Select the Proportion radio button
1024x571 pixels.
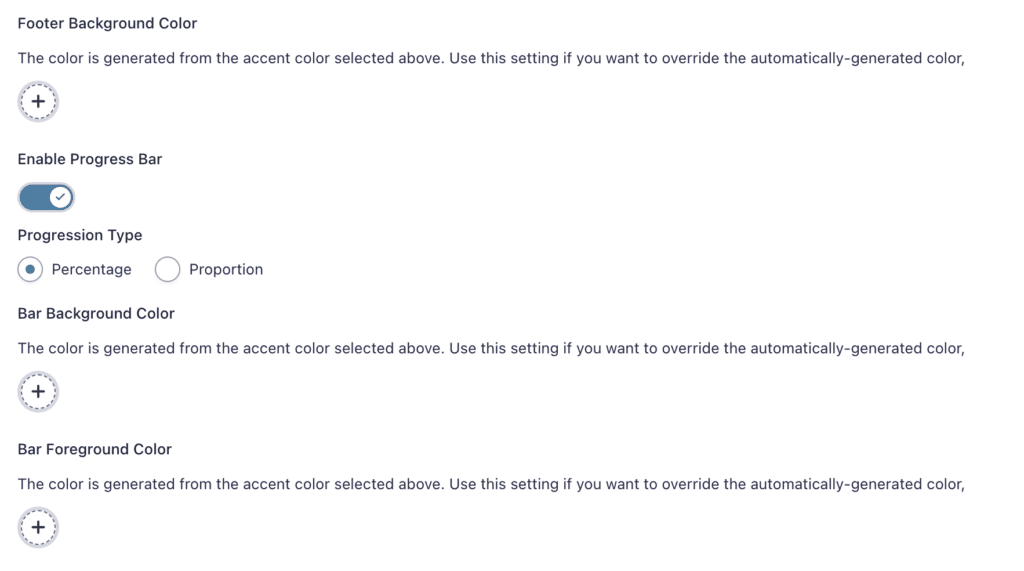[167, 269]
